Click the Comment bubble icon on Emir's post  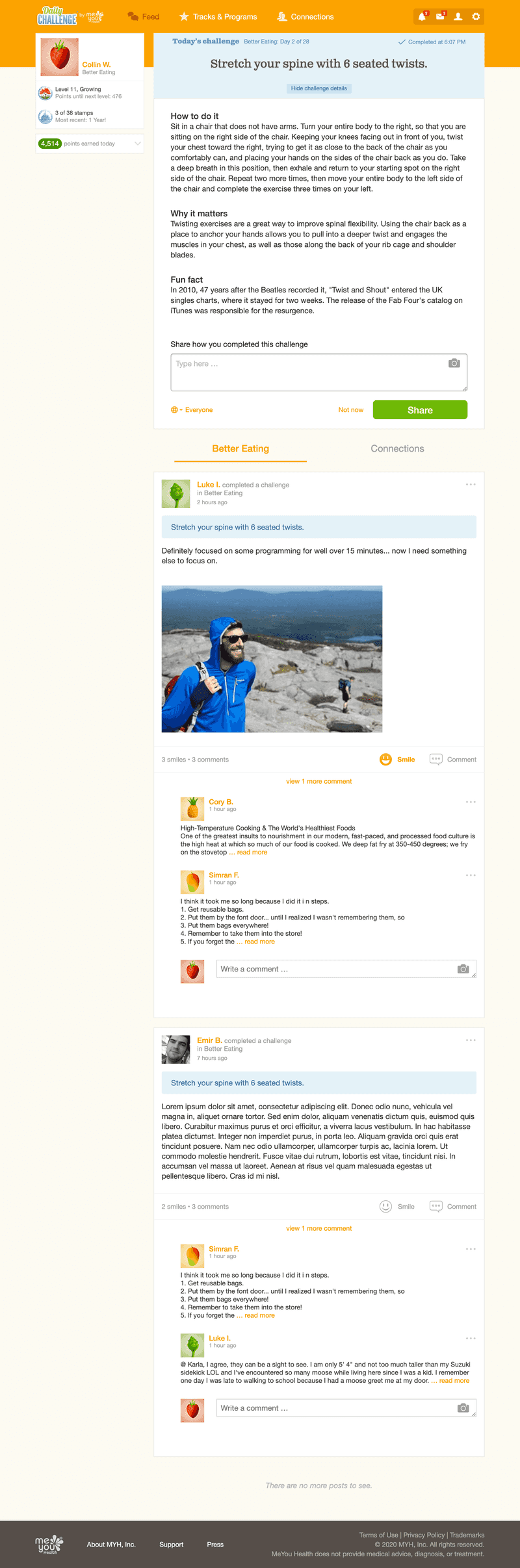[436, 1206]
